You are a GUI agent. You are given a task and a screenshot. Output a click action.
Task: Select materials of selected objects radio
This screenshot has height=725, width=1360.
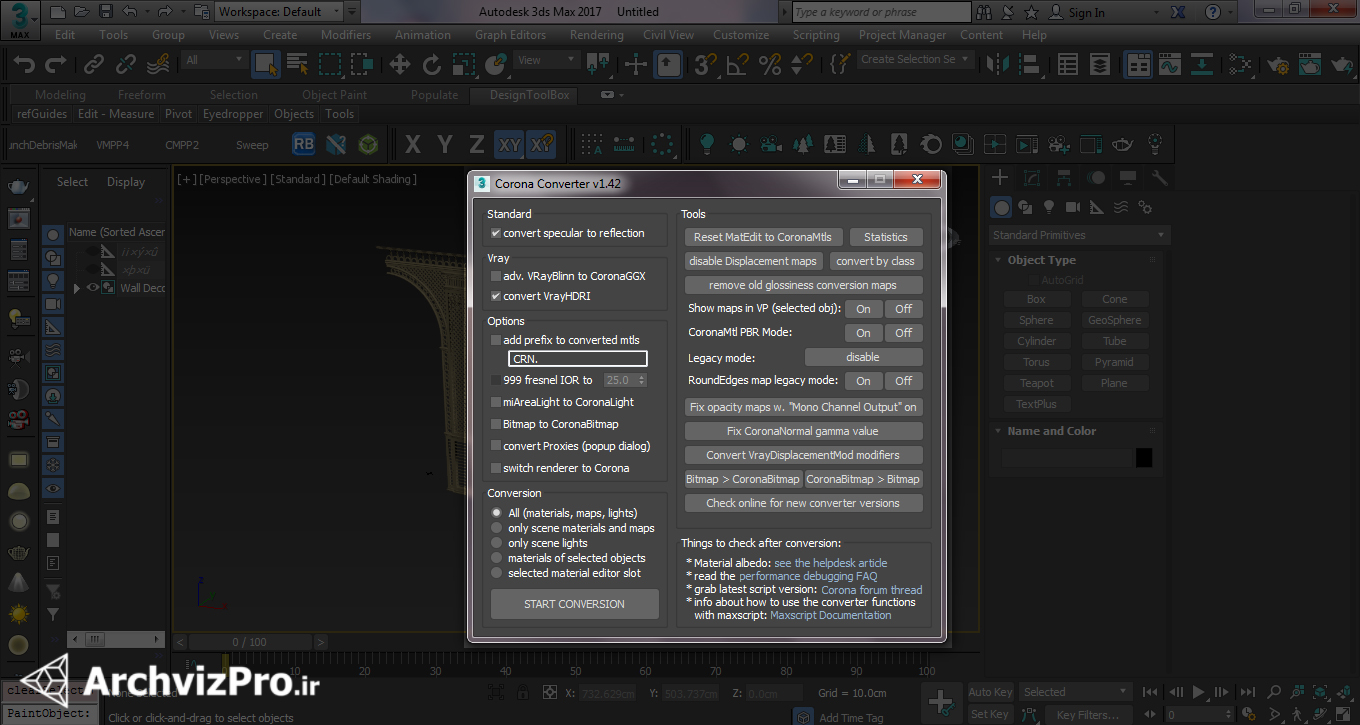pyautogui.click(x=497, y=558)
